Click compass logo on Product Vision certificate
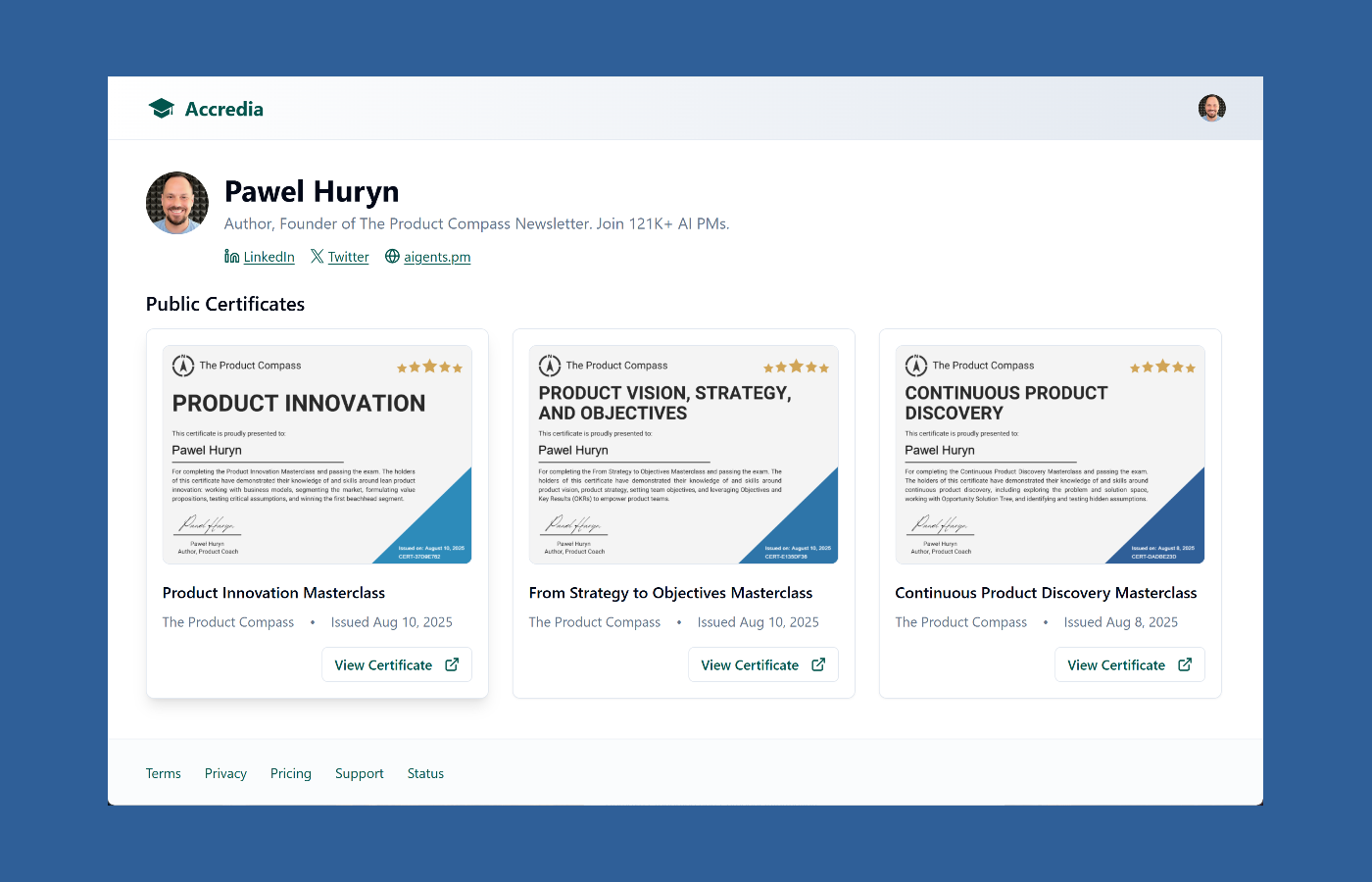Screen dimensions: 1372x882 point(550,366)
